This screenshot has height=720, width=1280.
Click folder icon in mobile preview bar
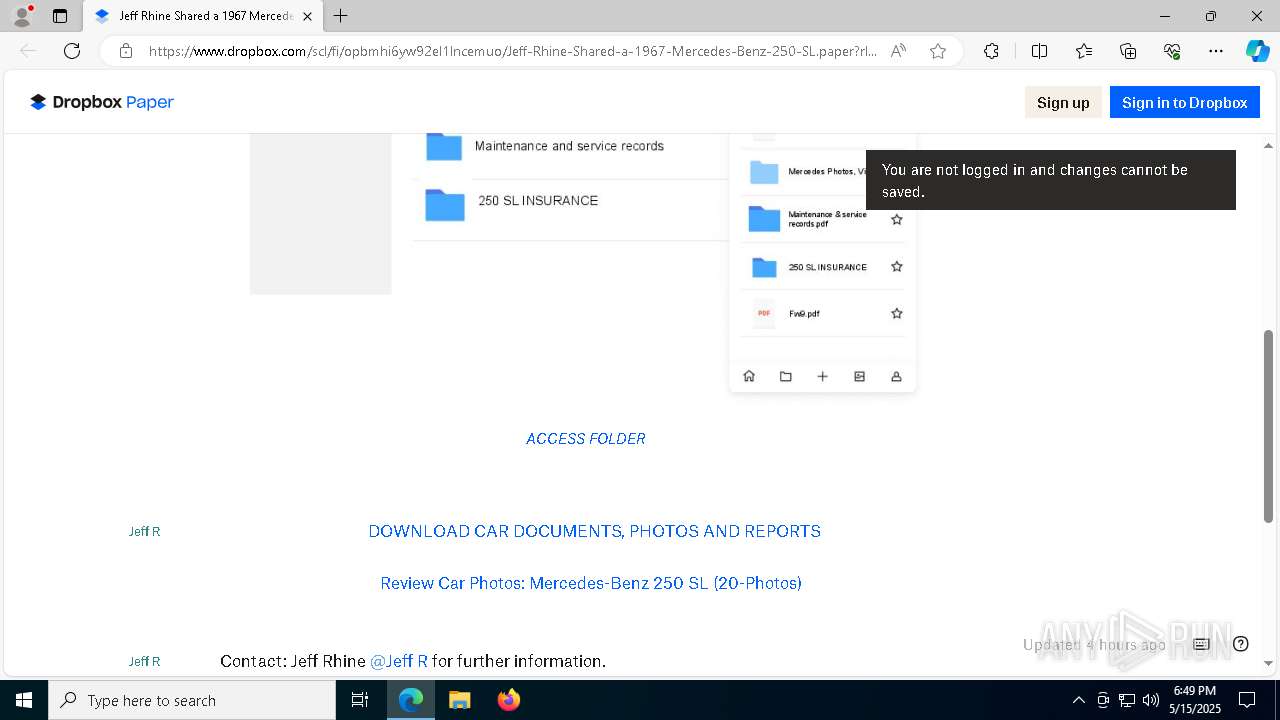pos(786,376)
